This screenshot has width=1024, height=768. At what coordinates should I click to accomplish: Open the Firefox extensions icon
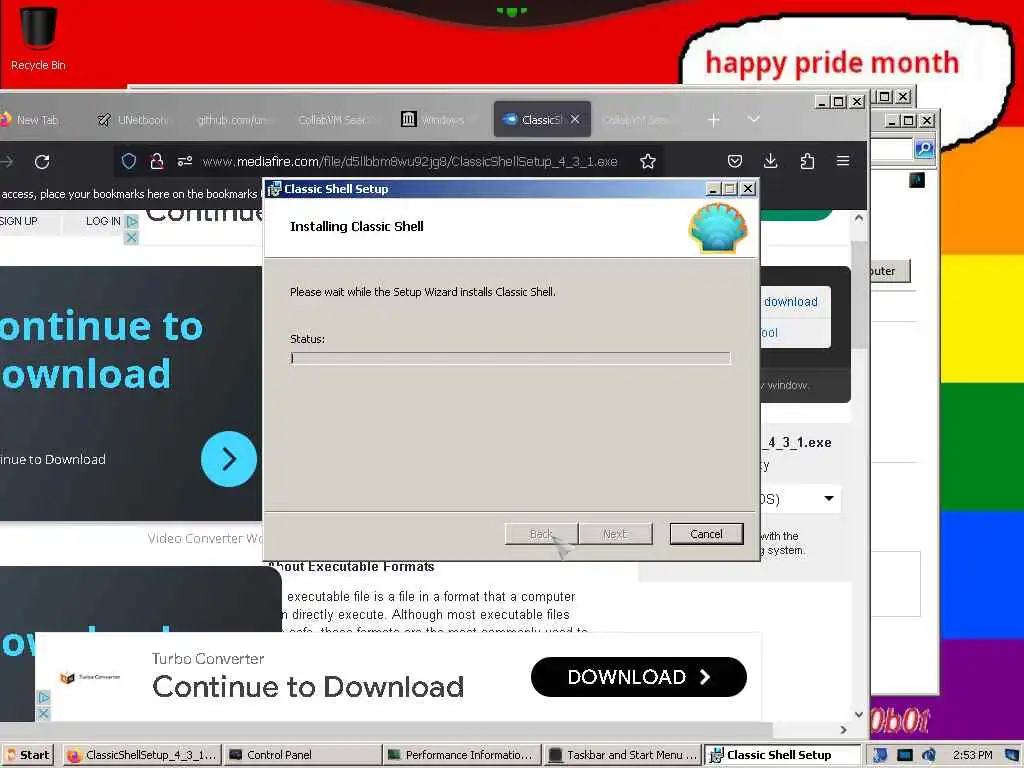pyautogui.click(x=807, y=161)
